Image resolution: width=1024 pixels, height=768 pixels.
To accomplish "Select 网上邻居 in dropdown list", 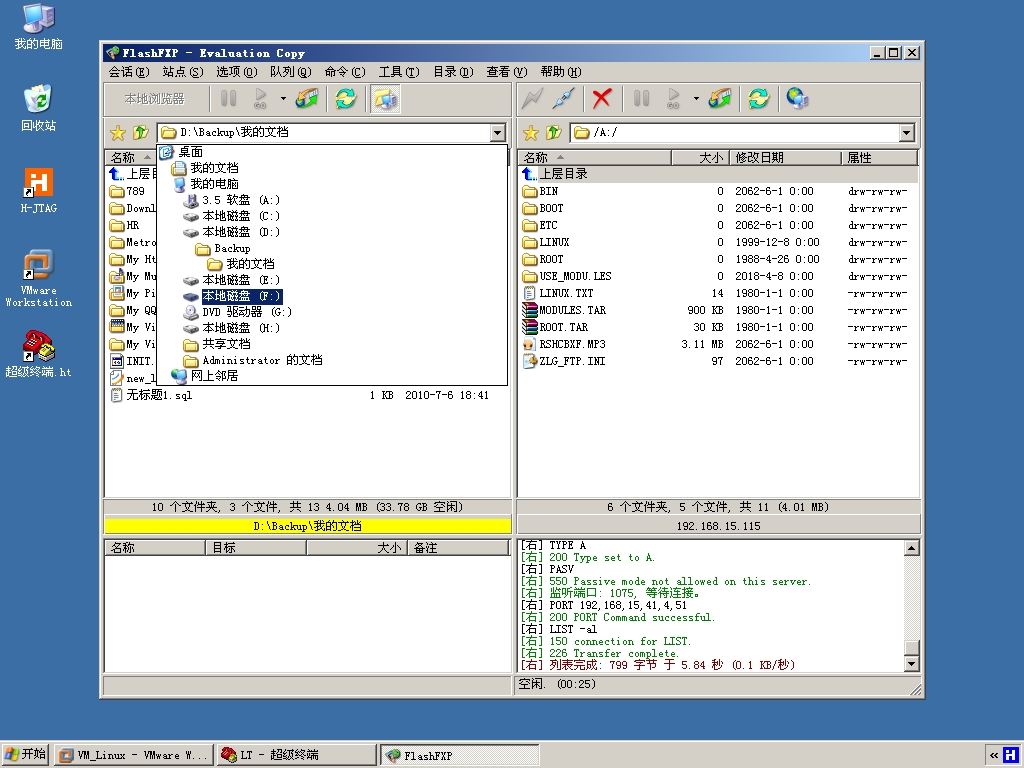I will pyautogui.click(x=214, y=376).
